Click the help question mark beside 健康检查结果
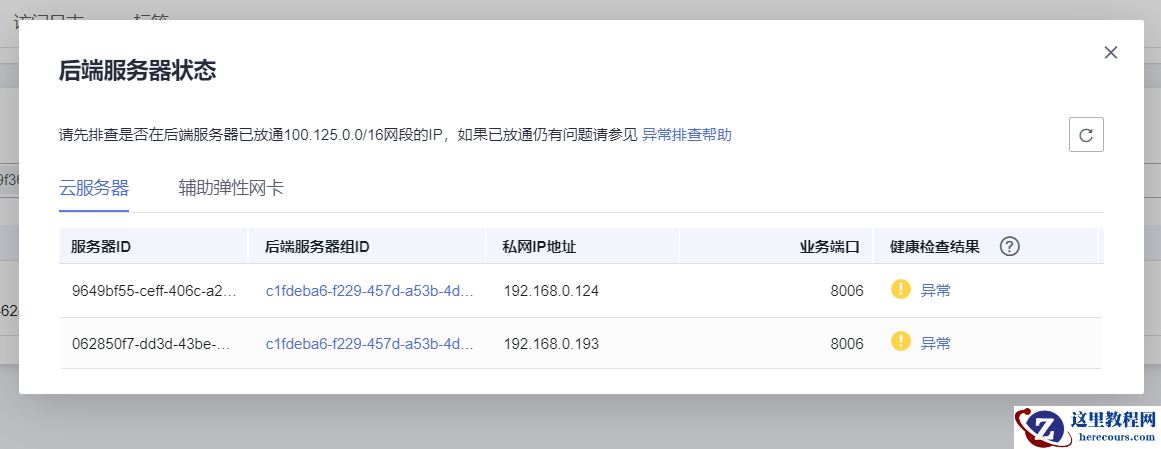The height and width of the screenshot is (449, 1161). [x=1009, y=246]
